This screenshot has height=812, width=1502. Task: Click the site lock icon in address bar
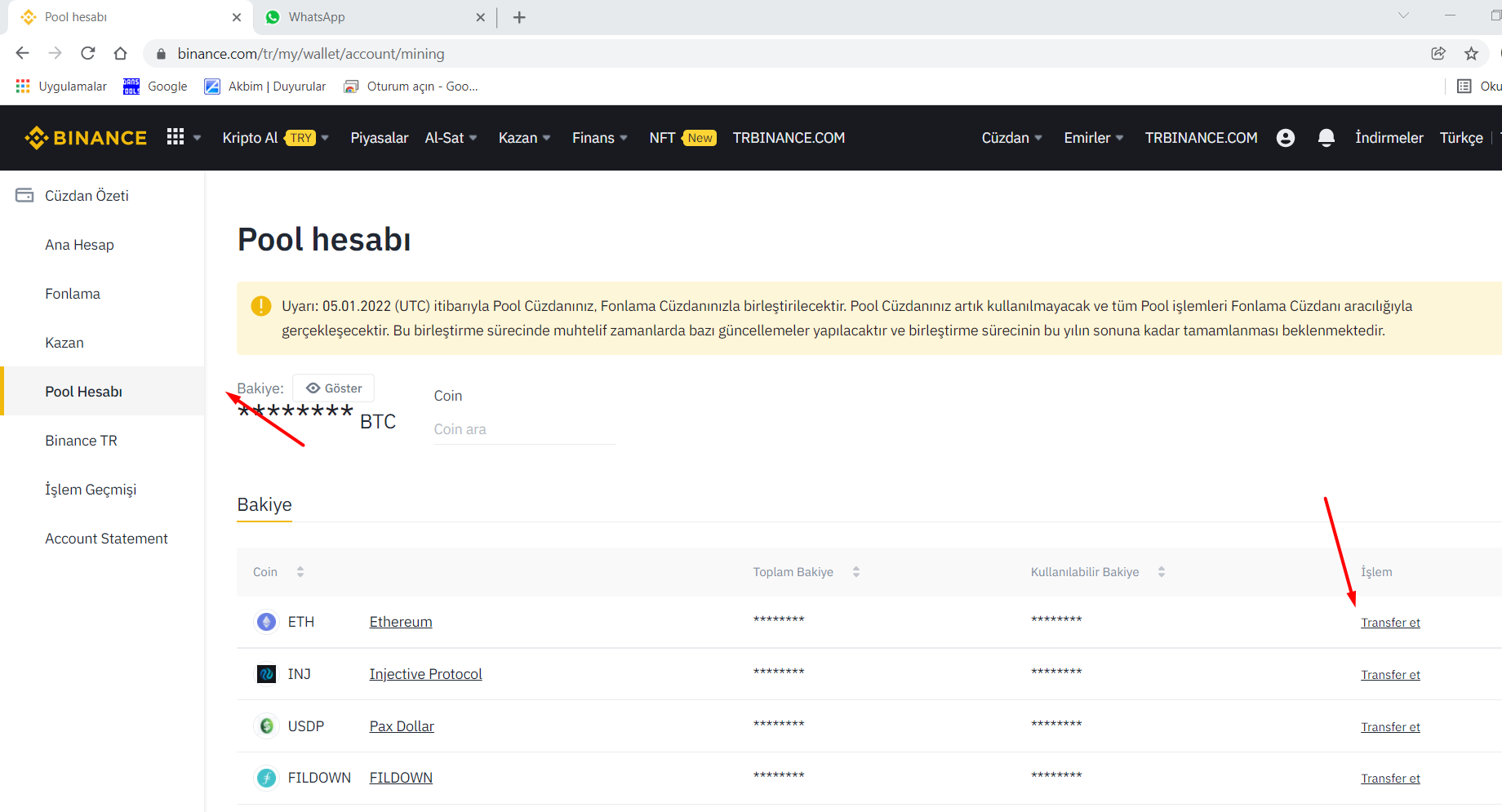[161, 54]
